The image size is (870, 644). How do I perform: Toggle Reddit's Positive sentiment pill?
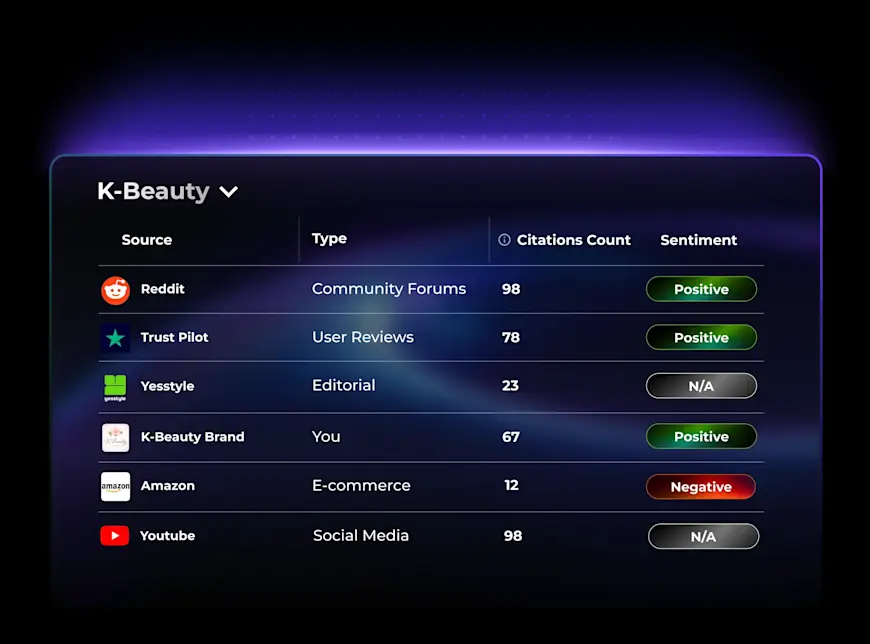tap(701, 289)
